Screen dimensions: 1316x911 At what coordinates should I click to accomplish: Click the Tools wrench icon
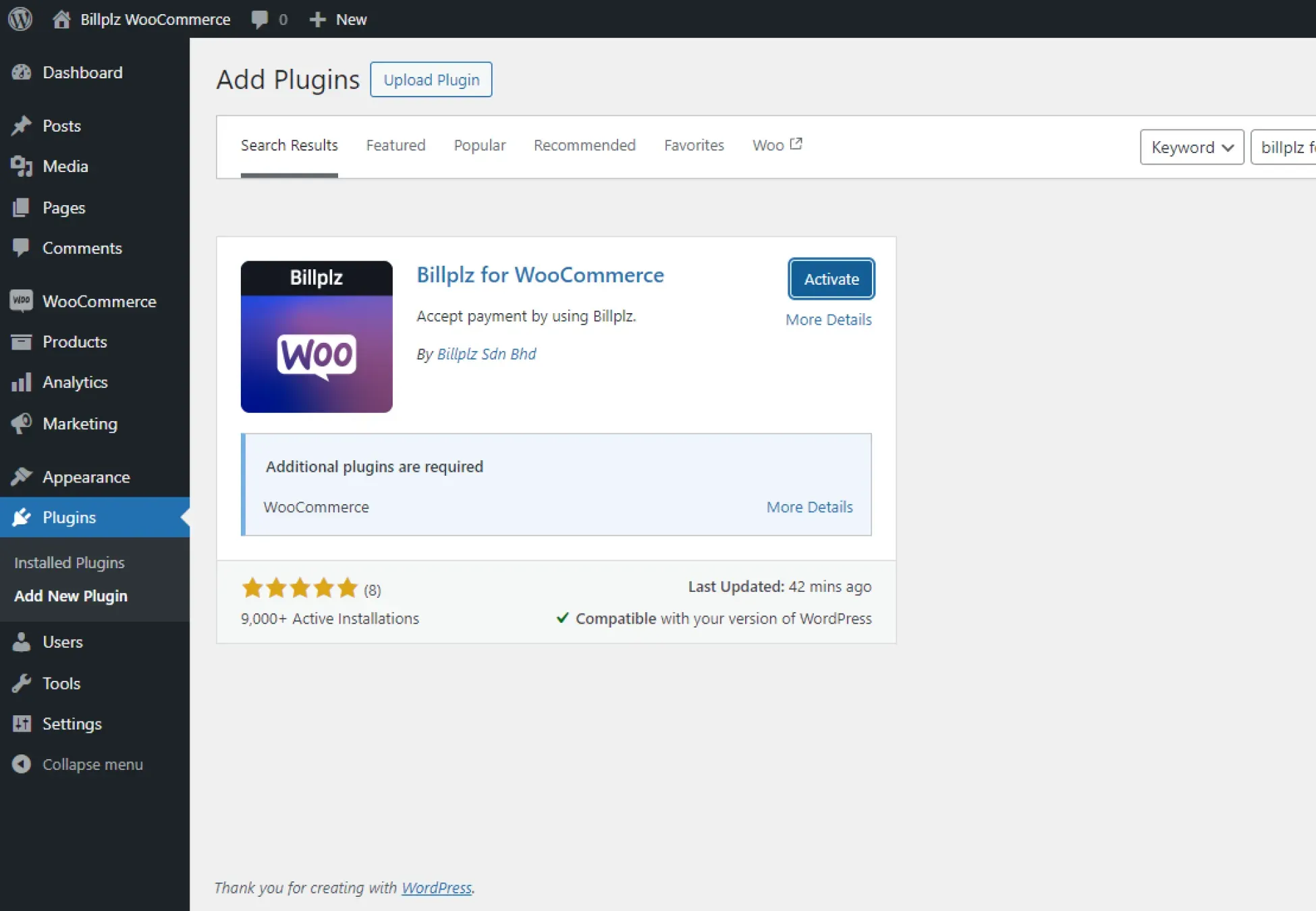point(22,683)
